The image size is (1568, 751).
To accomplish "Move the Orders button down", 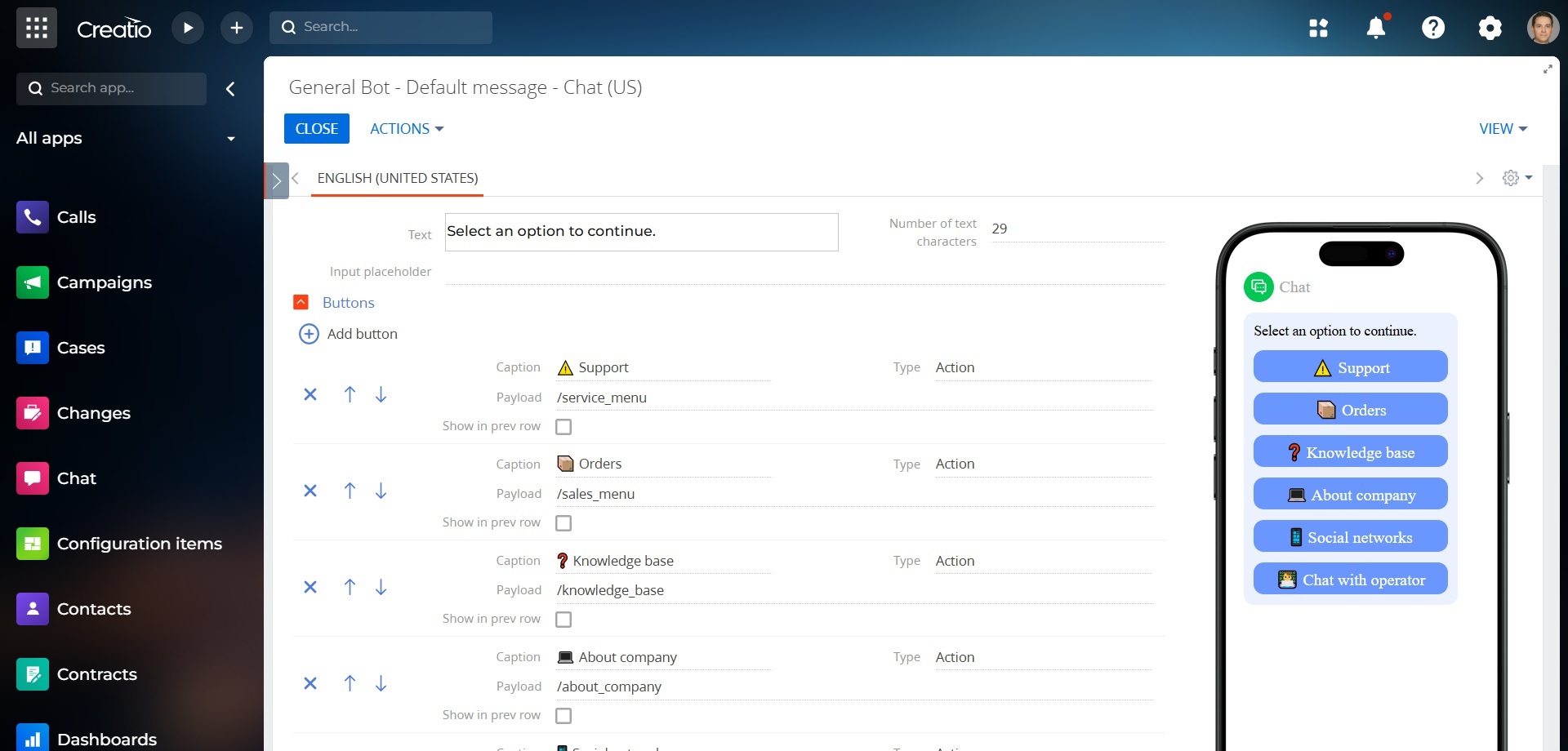I will point(381,491).
